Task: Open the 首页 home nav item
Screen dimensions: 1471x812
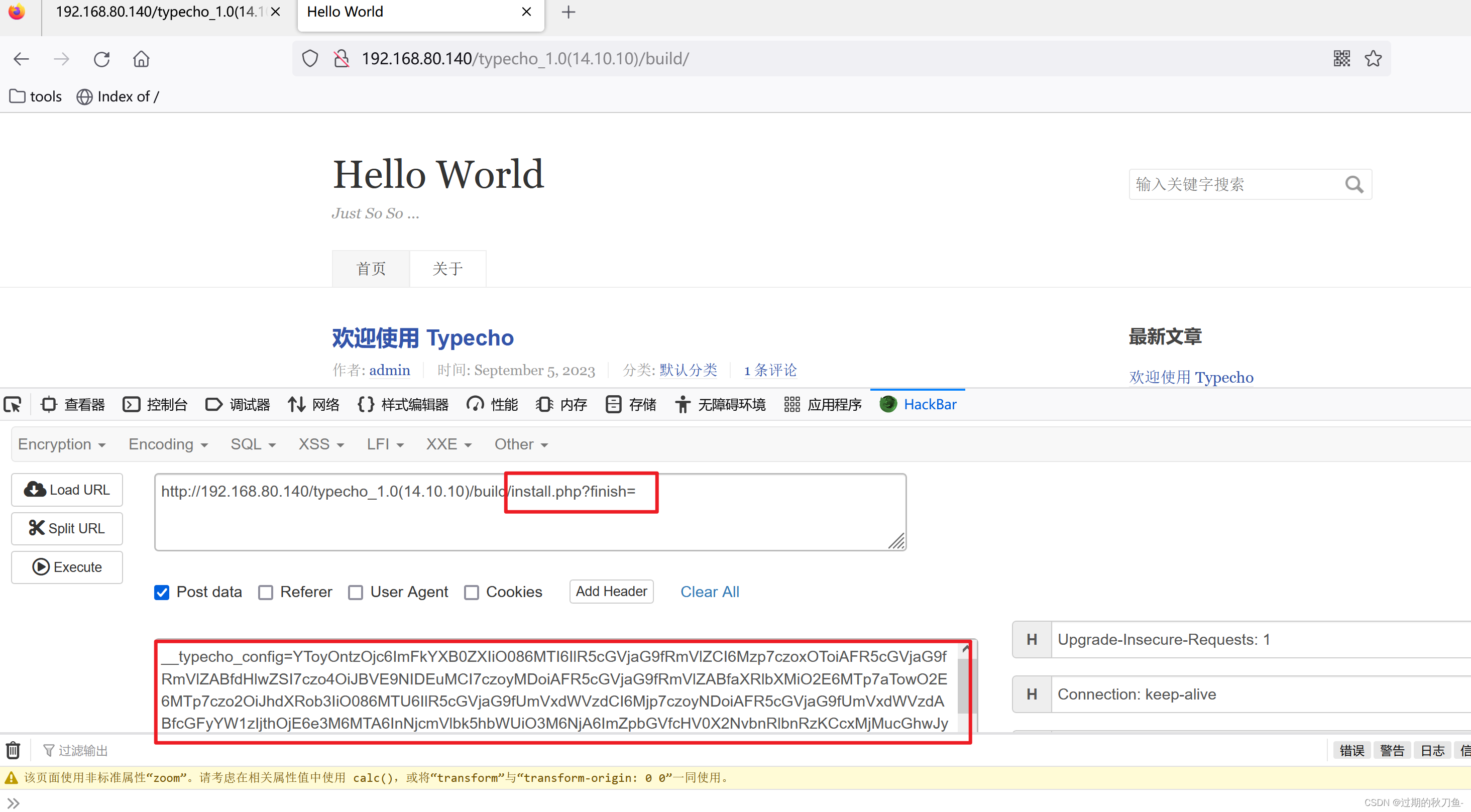Action: (x=371, y=268)
